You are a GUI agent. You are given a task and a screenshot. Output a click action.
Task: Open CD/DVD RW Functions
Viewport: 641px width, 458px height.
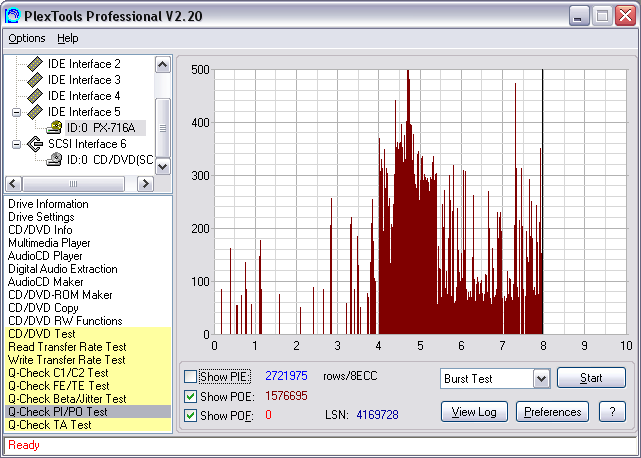(x=65, y=321)
